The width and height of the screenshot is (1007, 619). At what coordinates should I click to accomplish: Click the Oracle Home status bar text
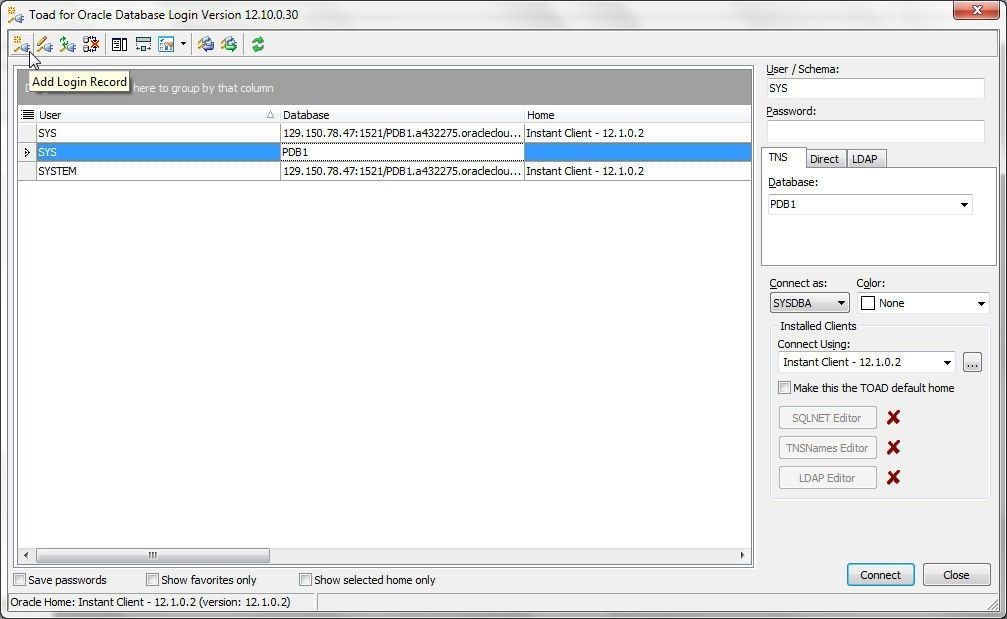(x=150, y=602)
